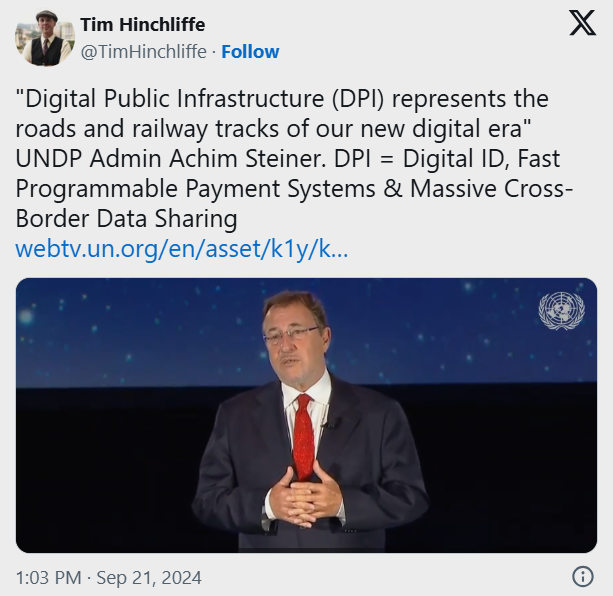The width and height of the screenshot is (613, 596).
Task: Open the @TimHinchliffe handle
Action: 143,52
